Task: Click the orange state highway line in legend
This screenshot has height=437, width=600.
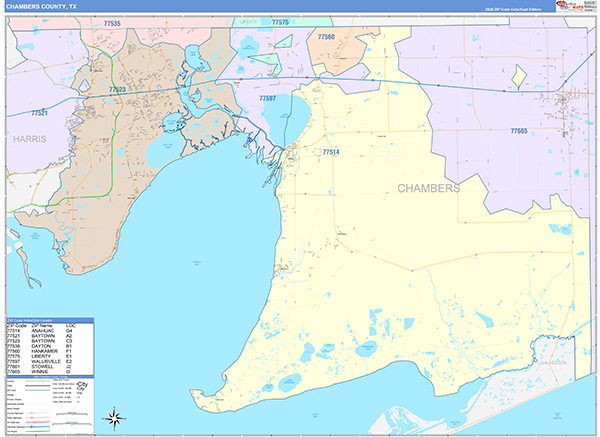Action: pyautogui.click(x=38, y=417)
